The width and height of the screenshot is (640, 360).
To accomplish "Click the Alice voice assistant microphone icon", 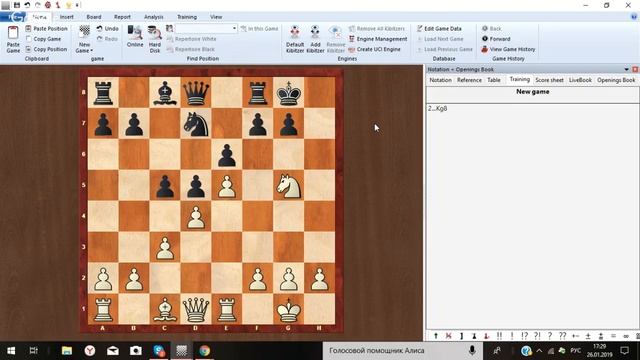I will 472,350.
